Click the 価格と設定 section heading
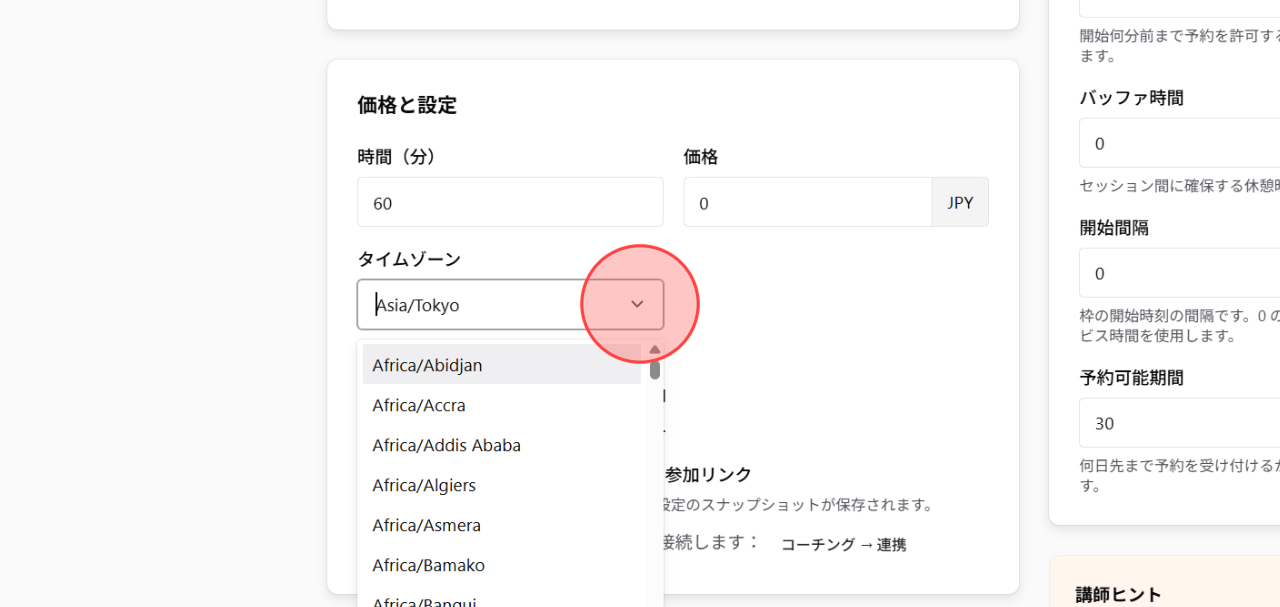 407,105
